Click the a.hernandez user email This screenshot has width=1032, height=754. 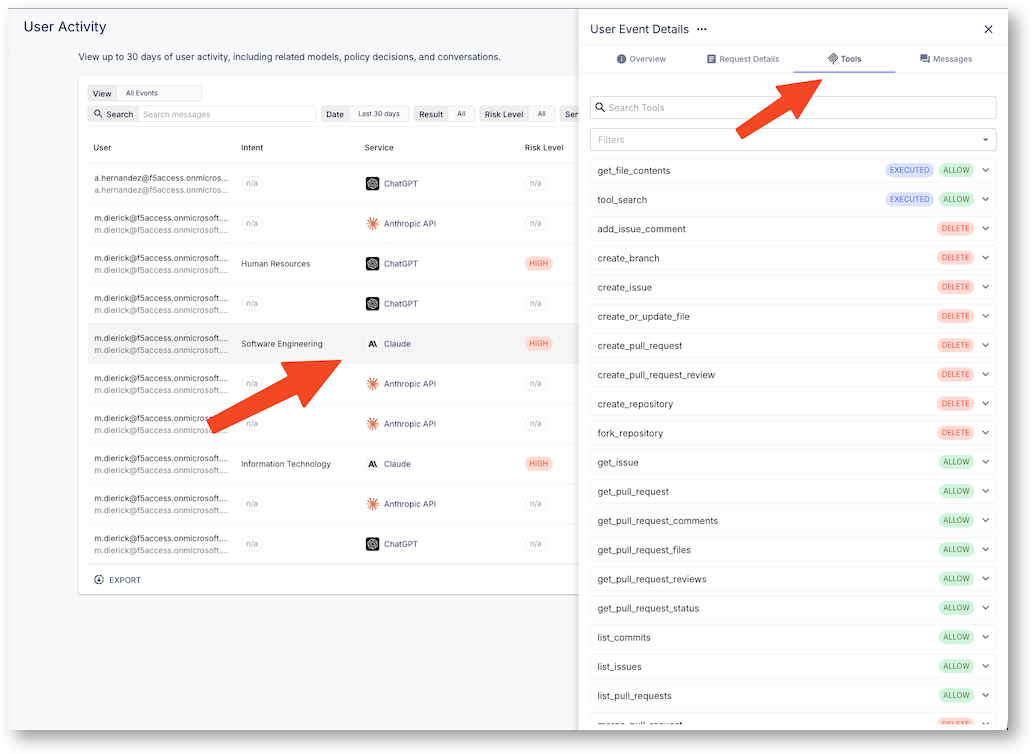coord(161,178)
